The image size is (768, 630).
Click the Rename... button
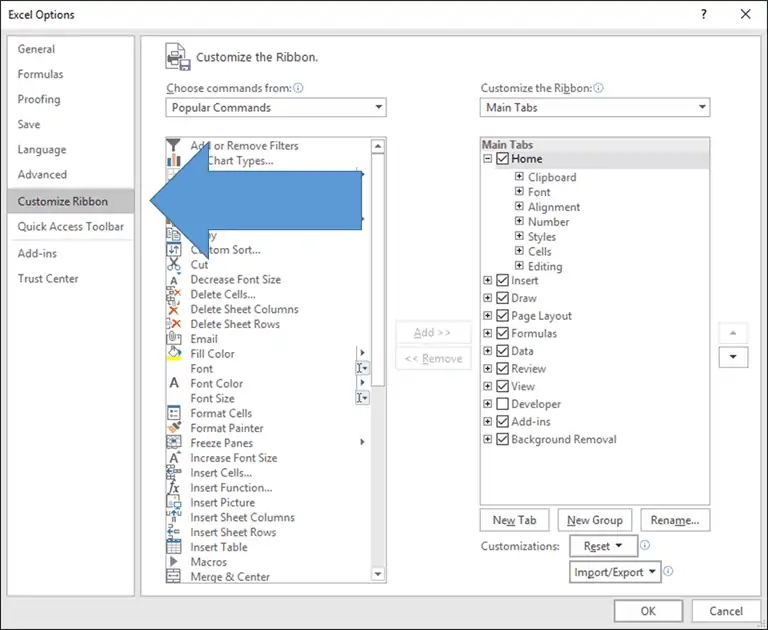click(x=675, y=520)
